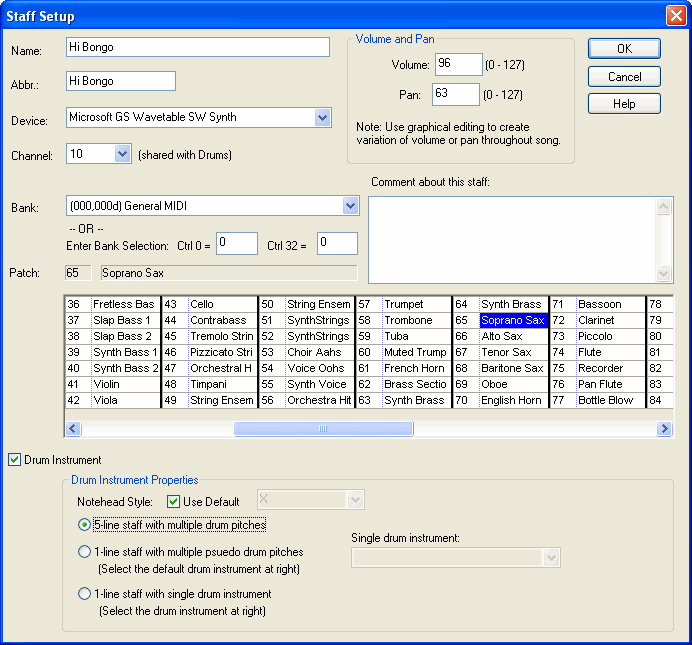Screen dimensions: 692x645
Task: Open the Bank dropdown menu
Action: coord(350,206)
